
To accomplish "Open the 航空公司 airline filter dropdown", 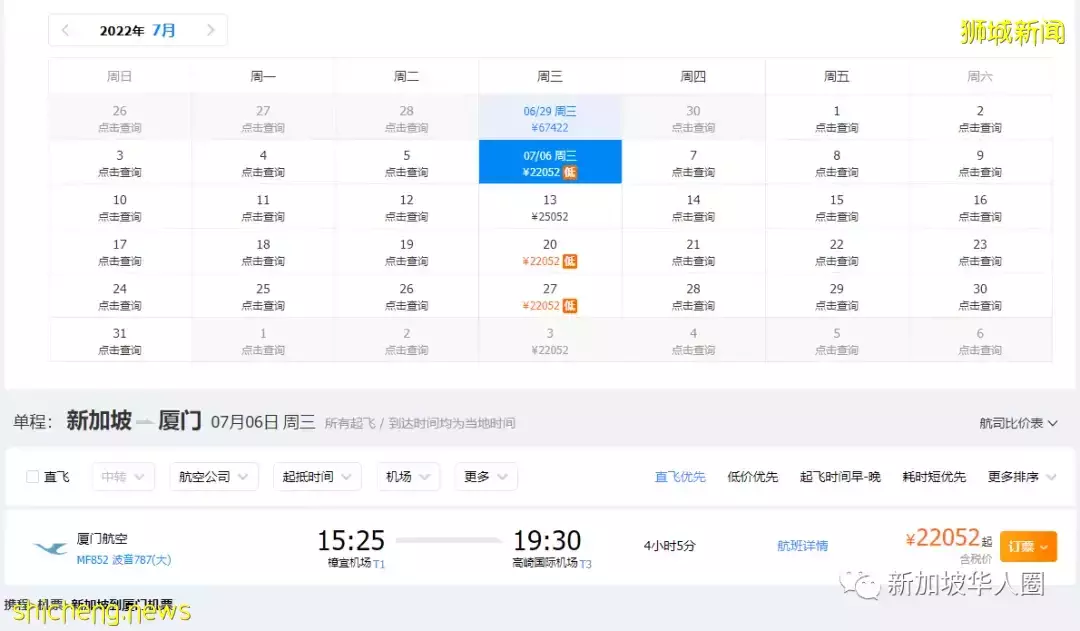I will [213, 477].
